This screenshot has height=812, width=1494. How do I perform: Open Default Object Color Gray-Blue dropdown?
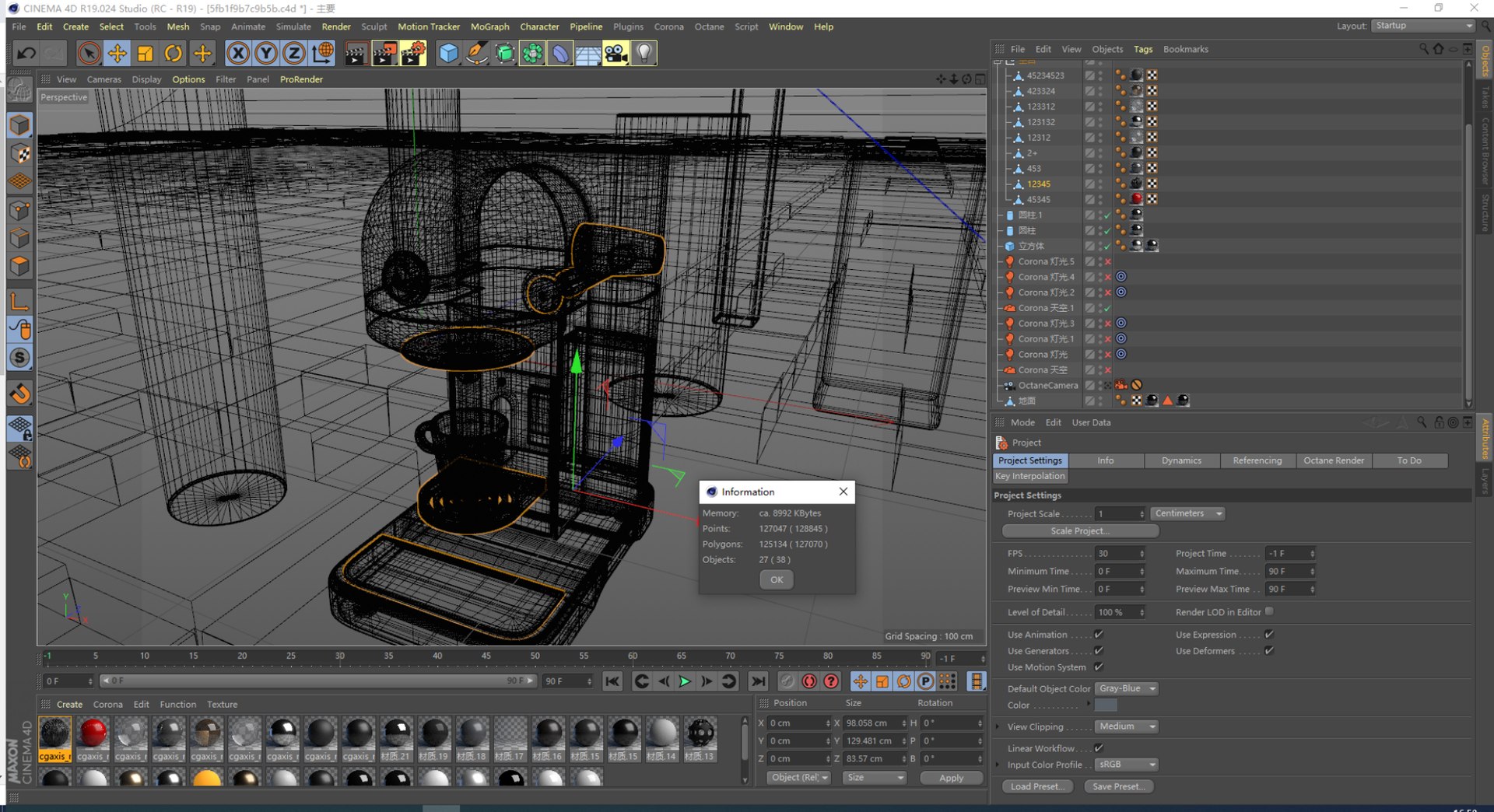coord(1127,689)
